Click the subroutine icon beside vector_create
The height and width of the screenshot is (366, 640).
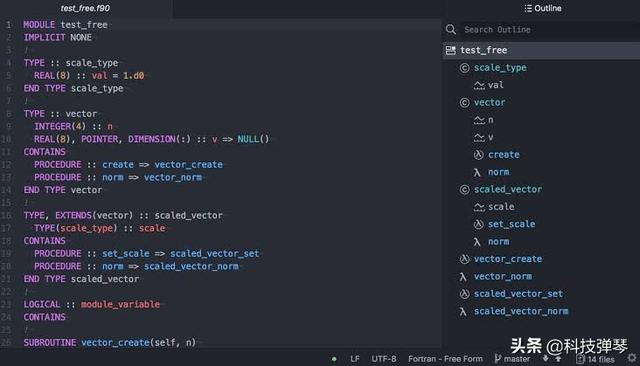[464, 259]
